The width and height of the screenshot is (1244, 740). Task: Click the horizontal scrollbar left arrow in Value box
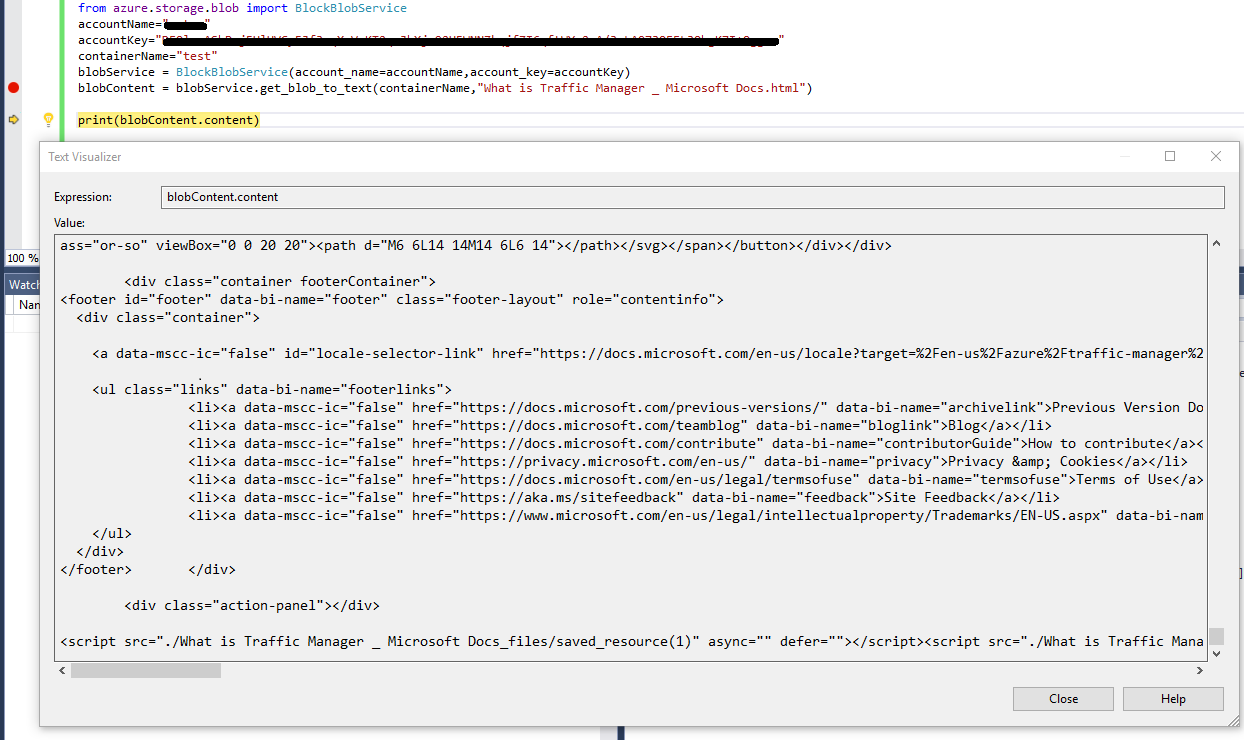(x=63, y=670)
